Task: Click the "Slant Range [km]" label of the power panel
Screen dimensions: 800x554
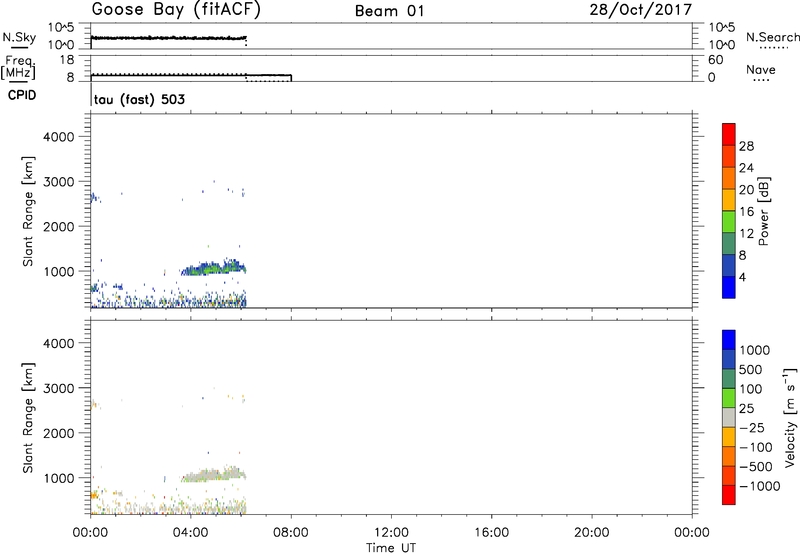Action: [x=28, y=212]
